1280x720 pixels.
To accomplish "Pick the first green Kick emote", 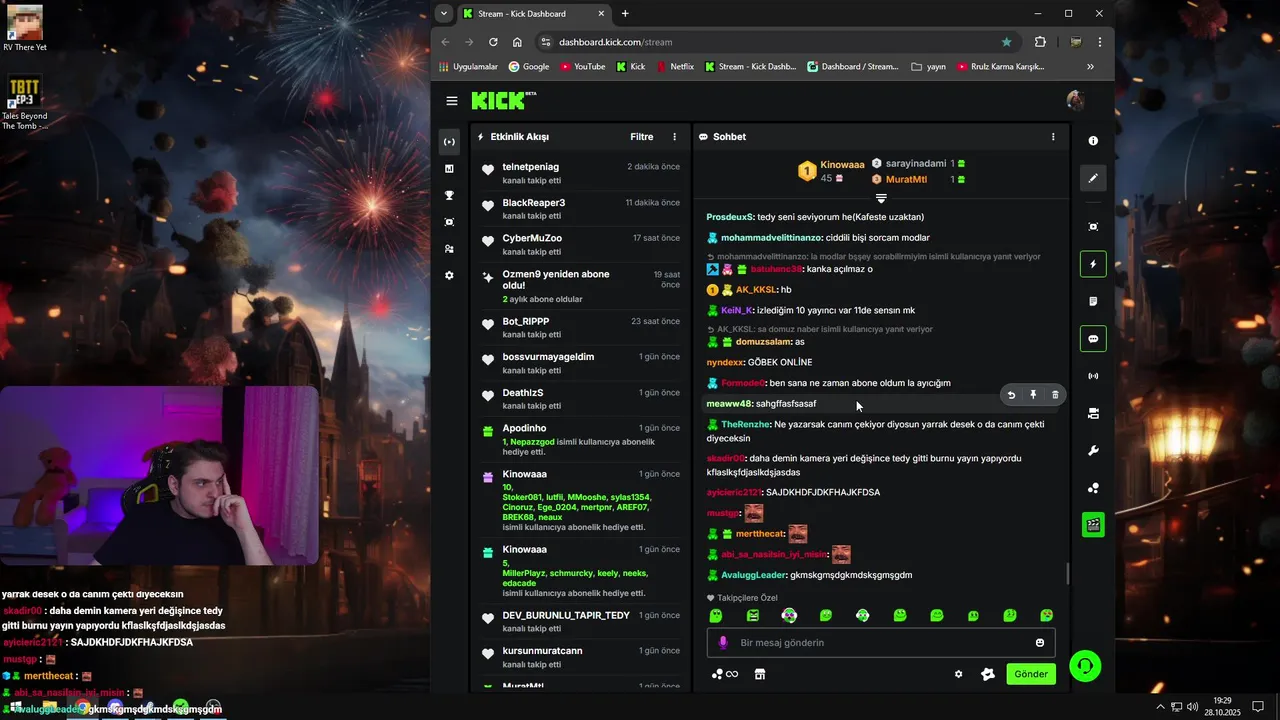I will [x=716, y=616].
